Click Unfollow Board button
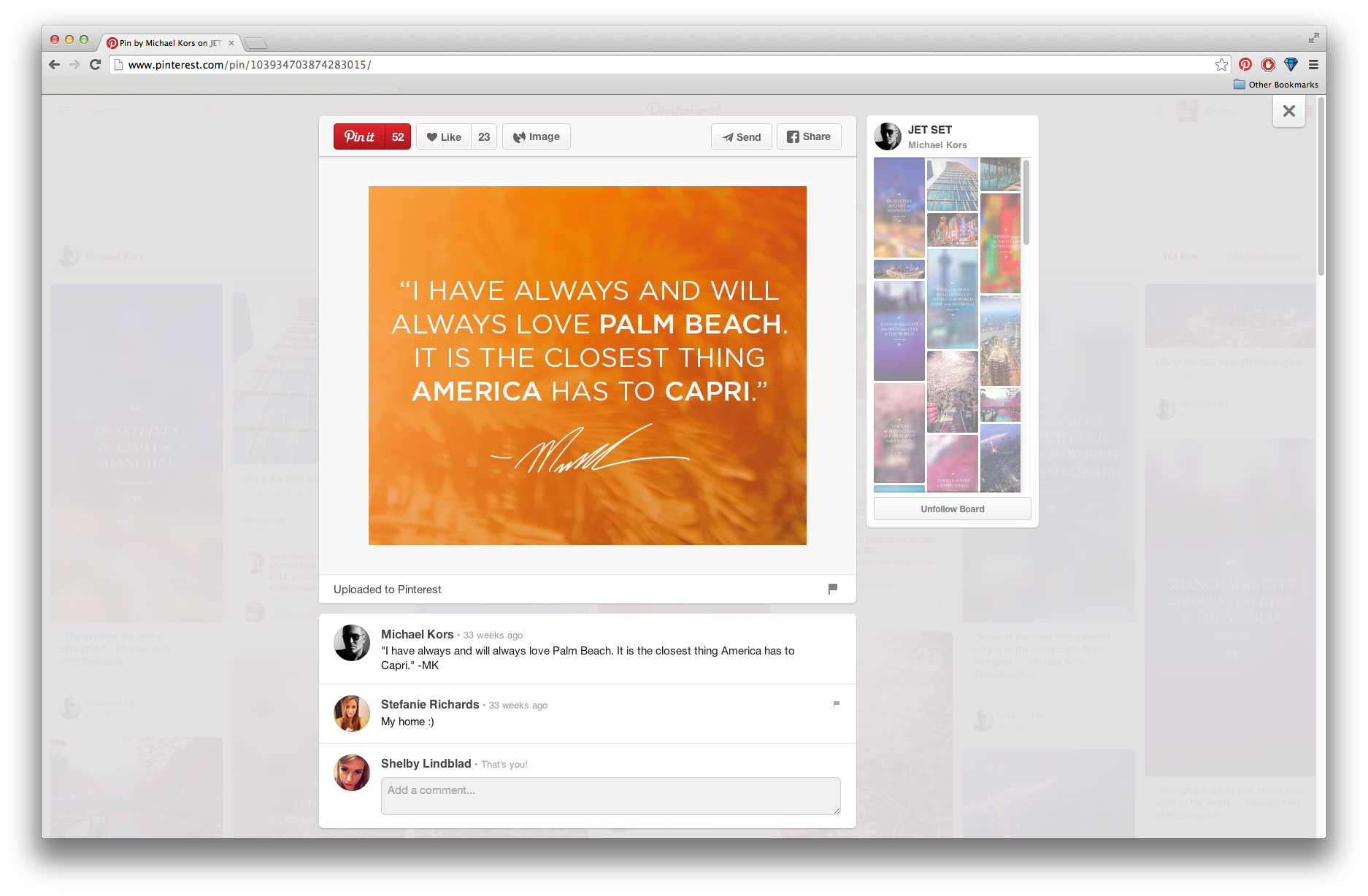The image size is (1368, 896). [952, 509]
